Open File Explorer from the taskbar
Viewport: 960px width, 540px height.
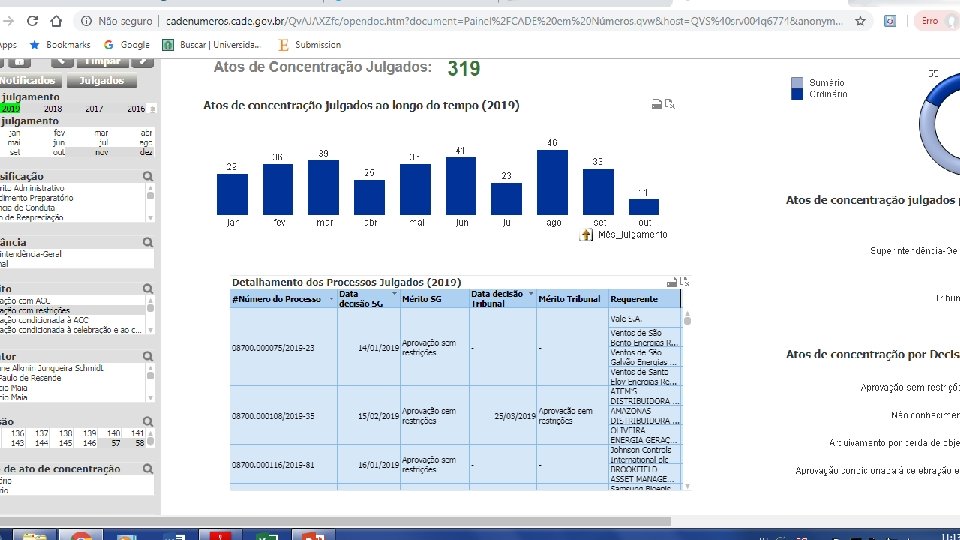point(35,534)
